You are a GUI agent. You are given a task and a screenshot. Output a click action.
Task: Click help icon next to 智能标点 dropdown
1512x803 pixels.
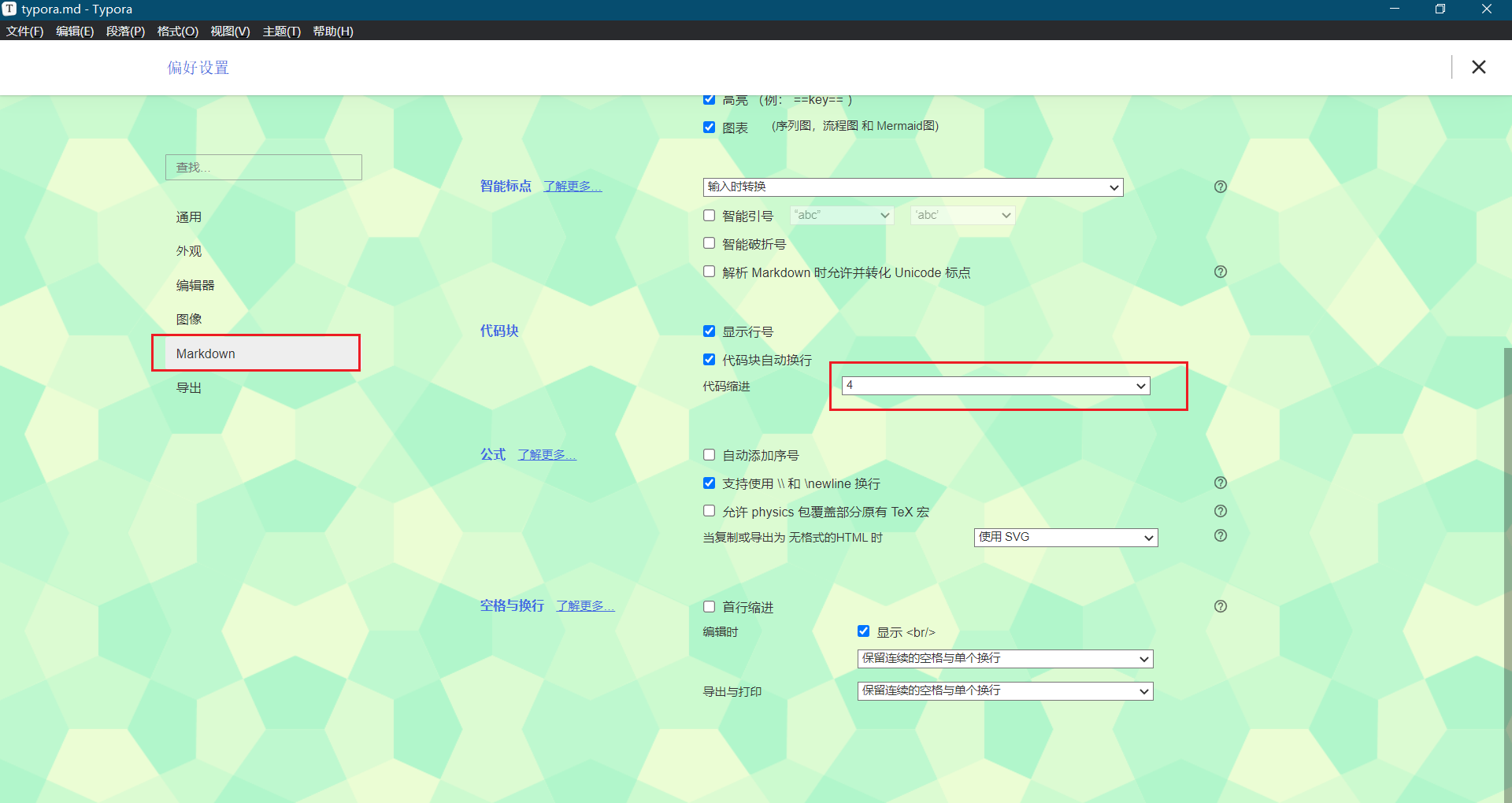click(1221, 187)
